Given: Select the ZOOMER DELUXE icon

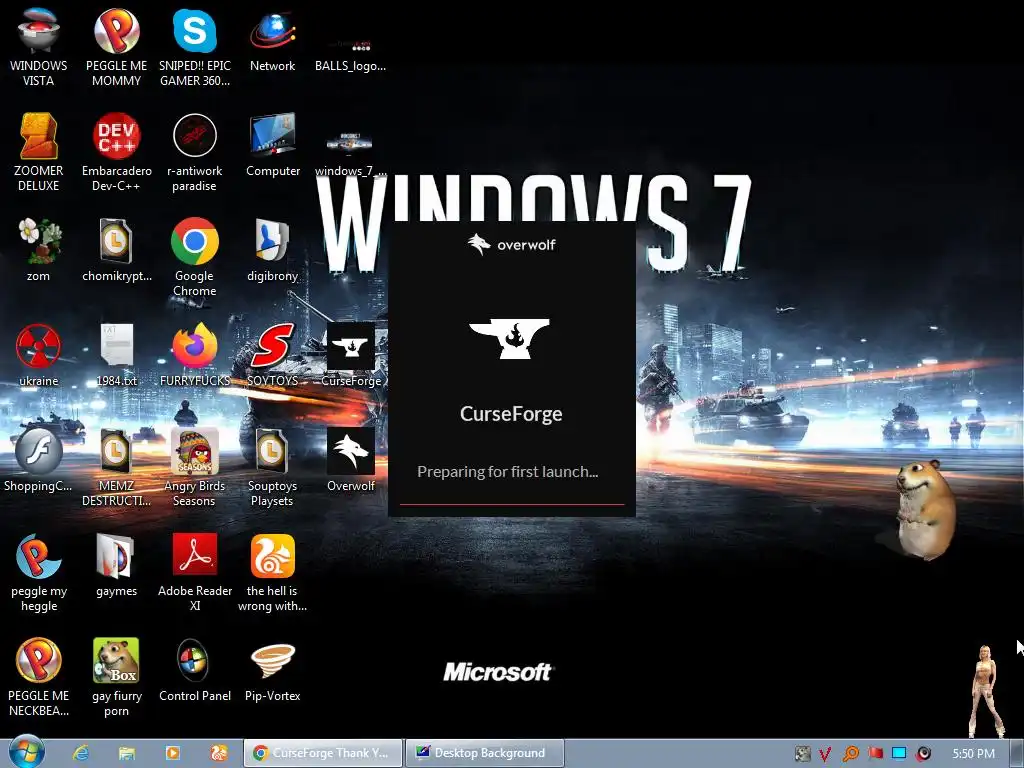Looking at the screenshot, I should [39, 152].
